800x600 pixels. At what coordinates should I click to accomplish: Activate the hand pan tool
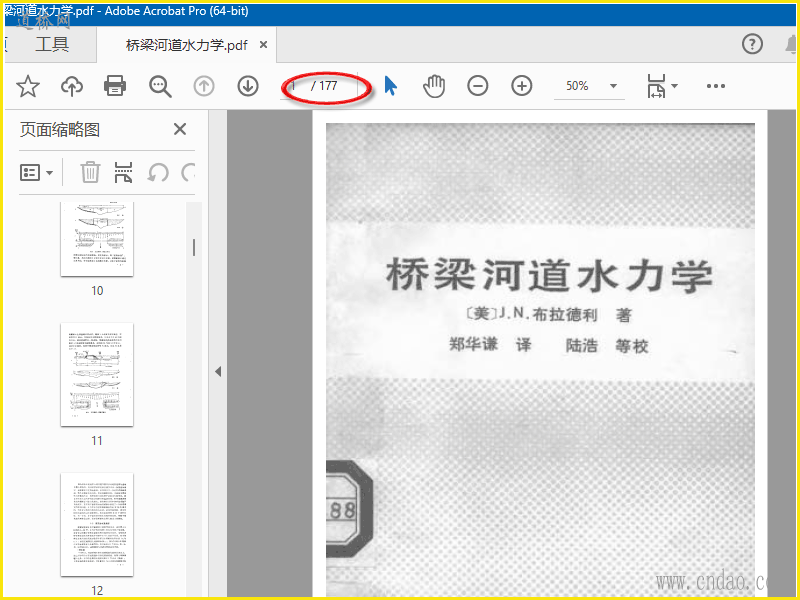click(x=434, y=86)
